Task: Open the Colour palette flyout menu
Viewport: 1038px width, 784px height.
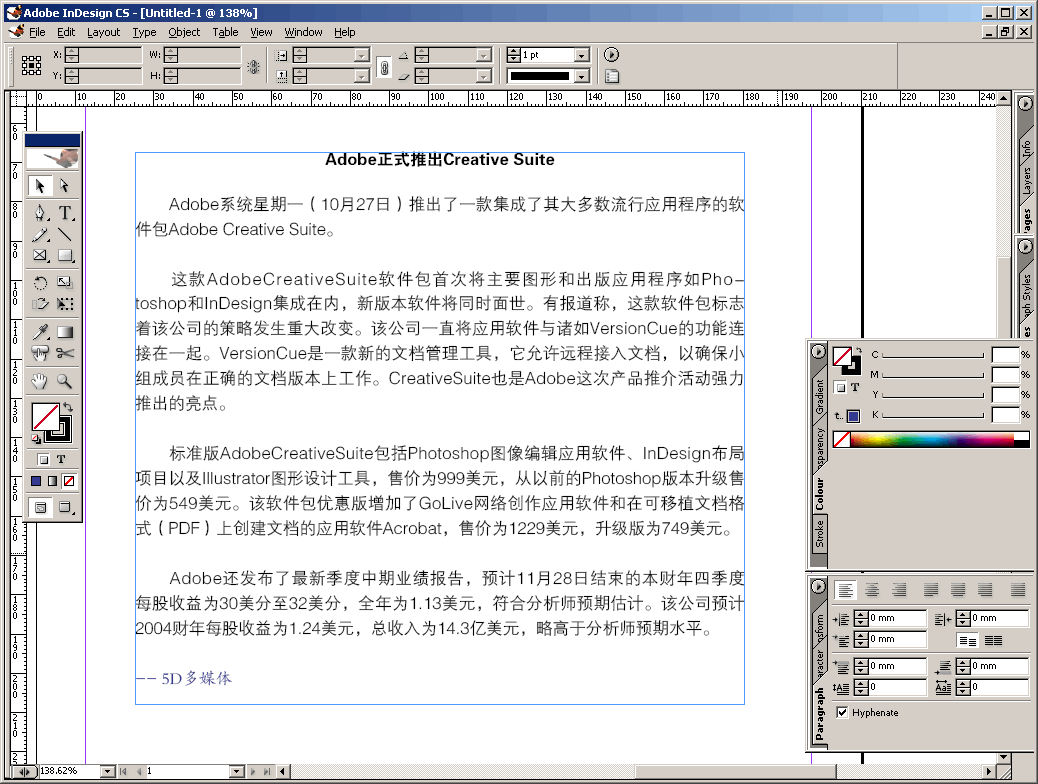Action: click(x=818, y=352)
